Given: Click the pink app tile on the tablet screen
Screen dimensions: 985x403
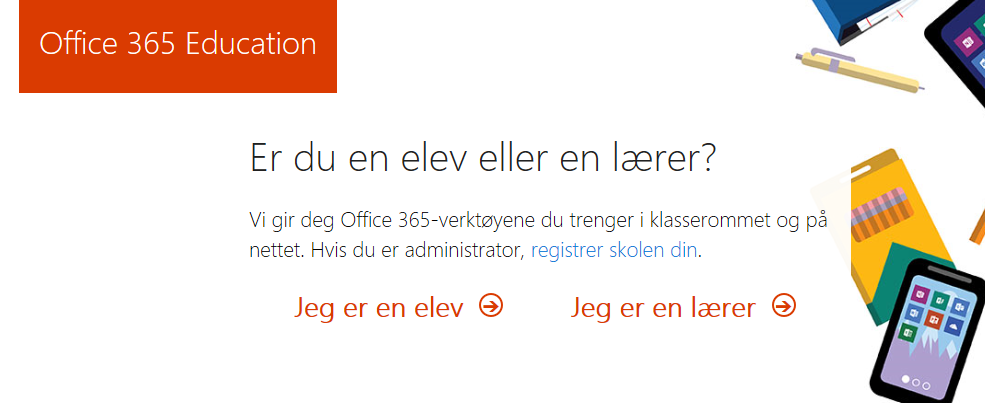Looking at the screenshot, I should click(967, 43).
